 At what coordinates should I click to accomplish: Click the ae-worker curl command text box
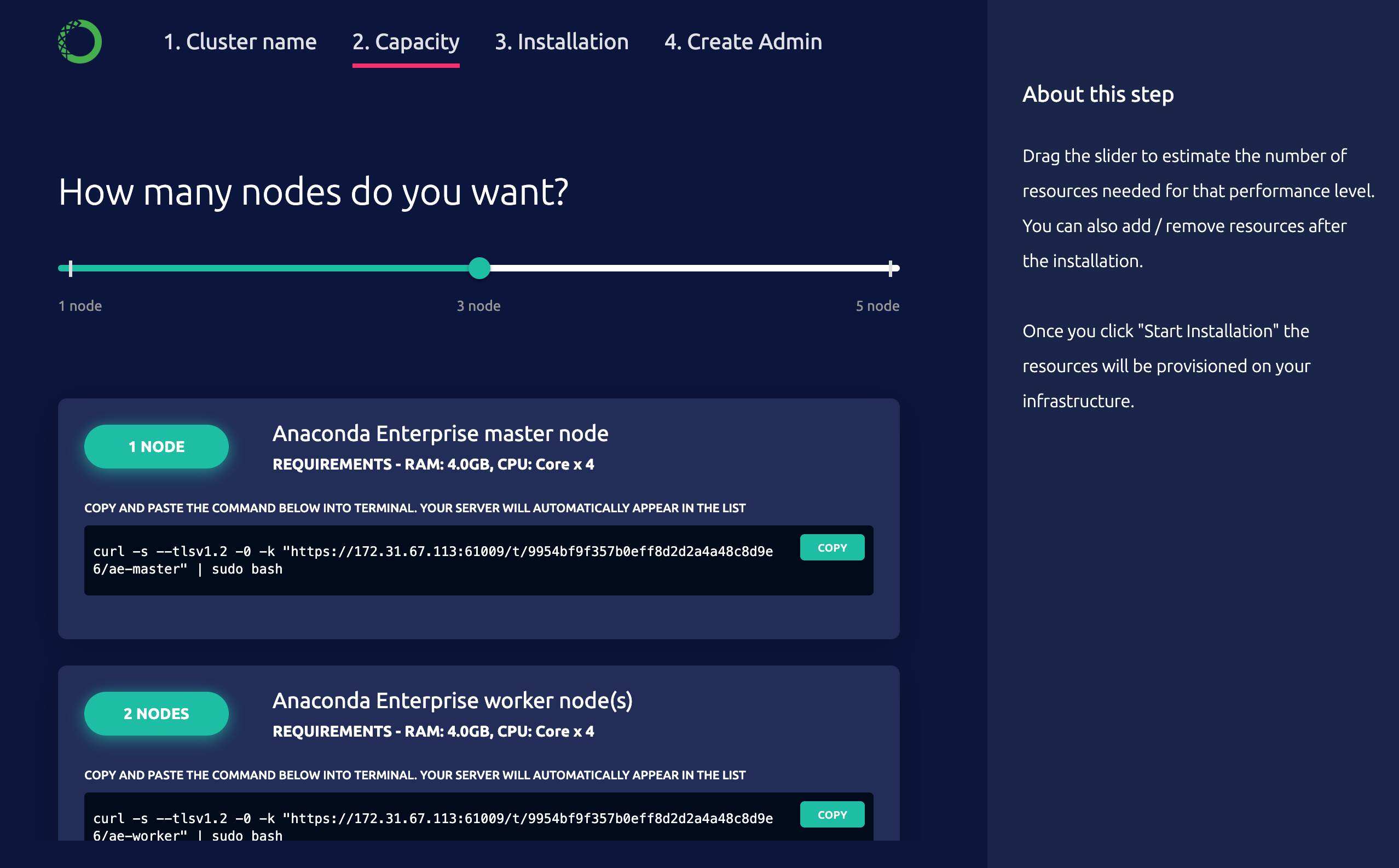pos(479,817)
